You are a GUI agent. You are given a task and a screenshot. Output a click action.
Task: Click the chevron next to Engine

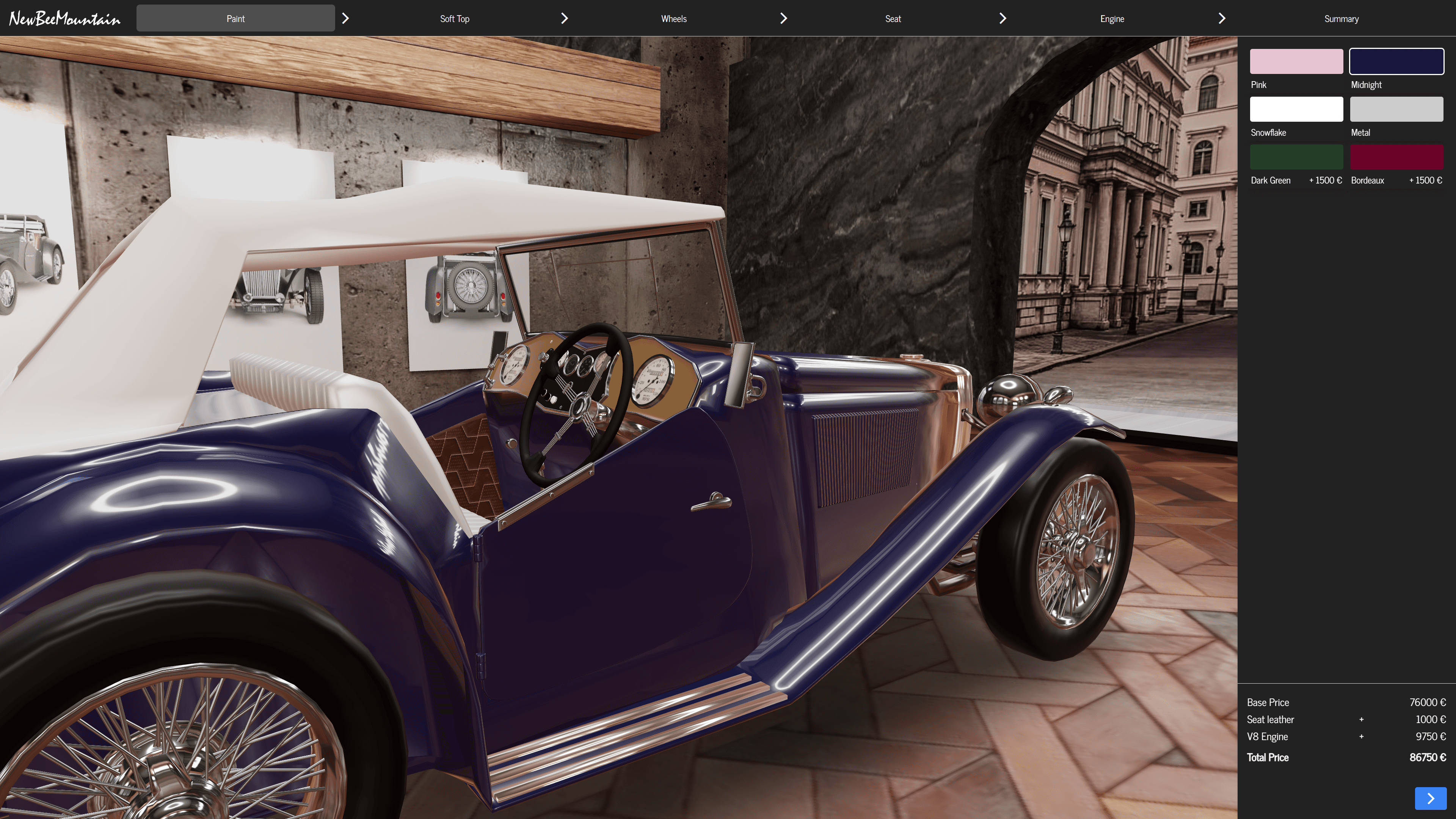coord(1221,18)
